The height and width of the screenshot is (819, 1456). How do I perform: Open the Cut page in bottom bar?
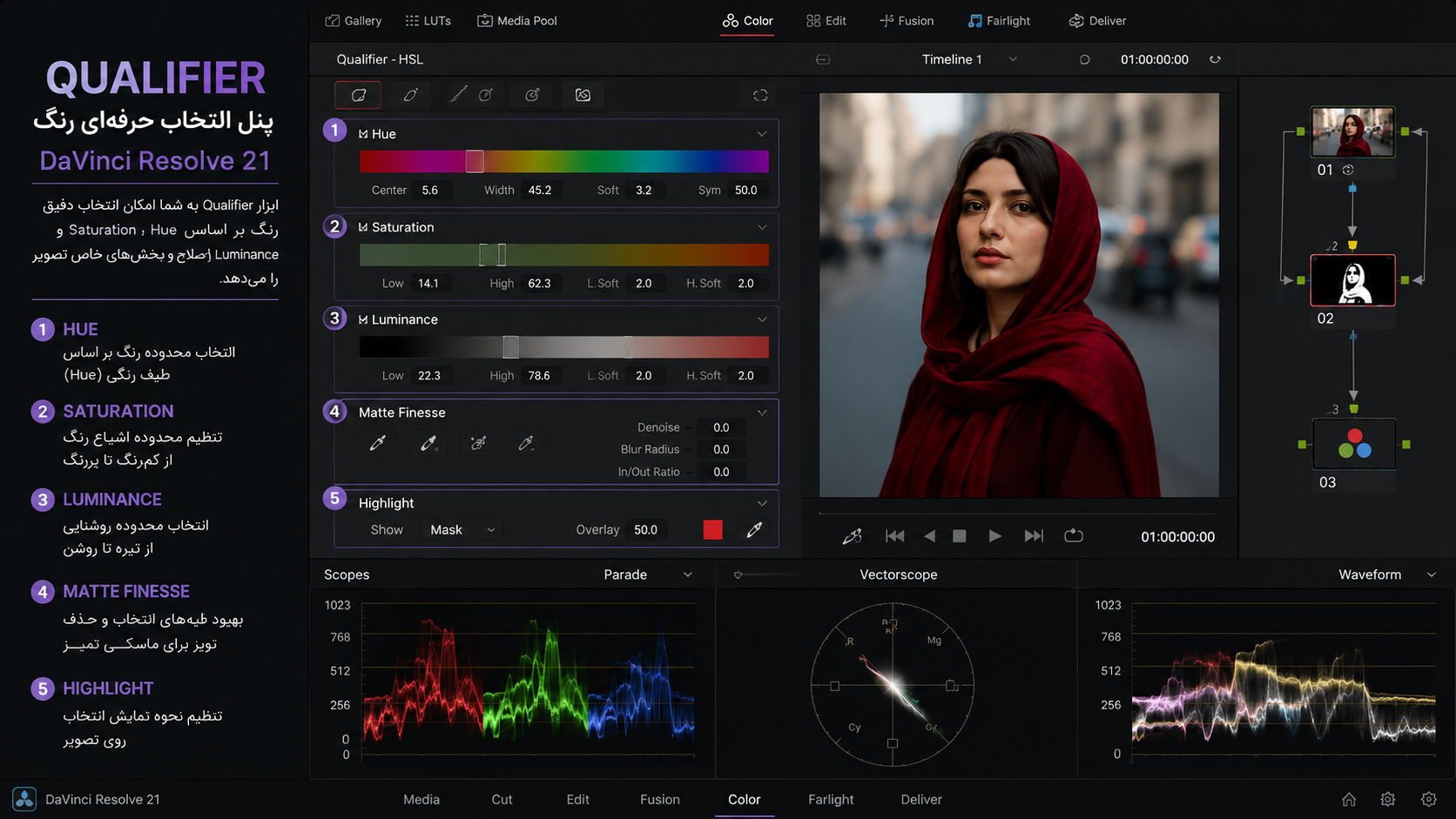[x=502, y=799]
